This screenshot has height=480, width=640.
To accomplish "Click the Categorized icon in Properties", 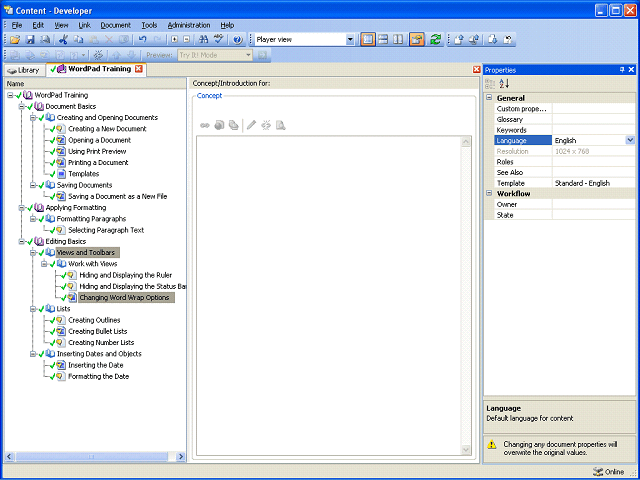I will [490, 84].
